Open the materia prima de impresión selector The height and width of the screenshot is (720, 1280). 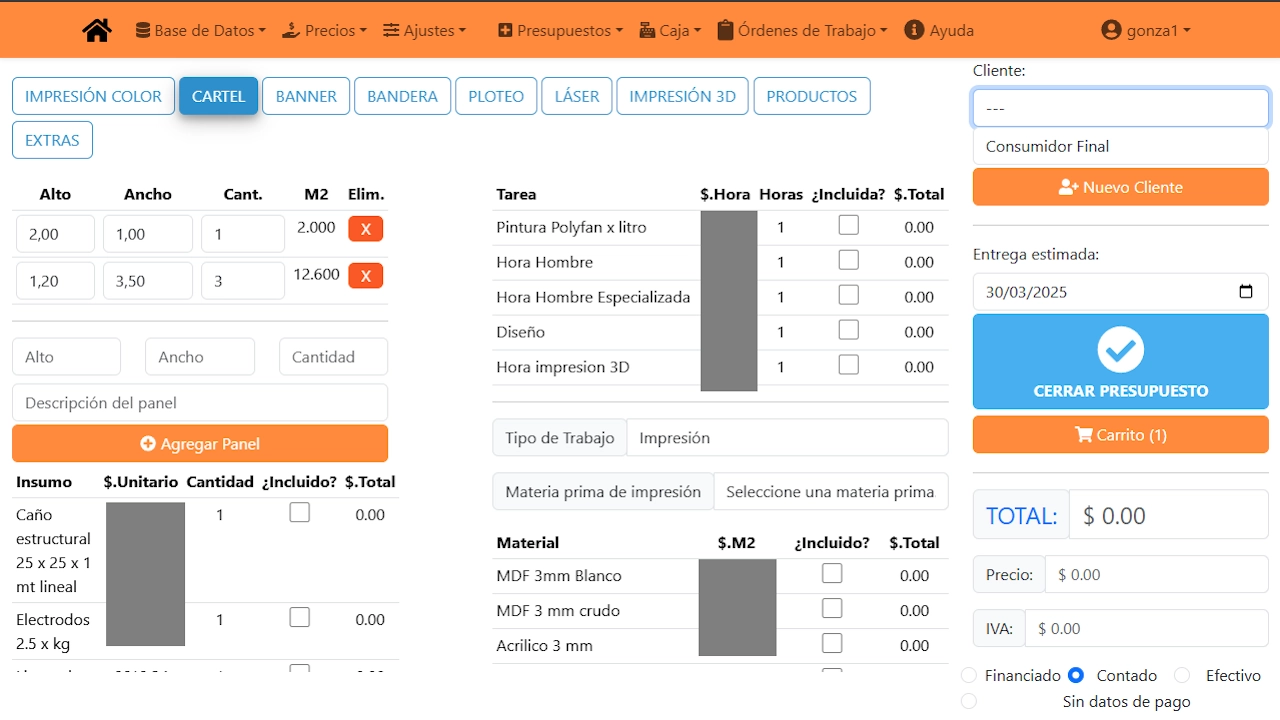click(830, 492)
